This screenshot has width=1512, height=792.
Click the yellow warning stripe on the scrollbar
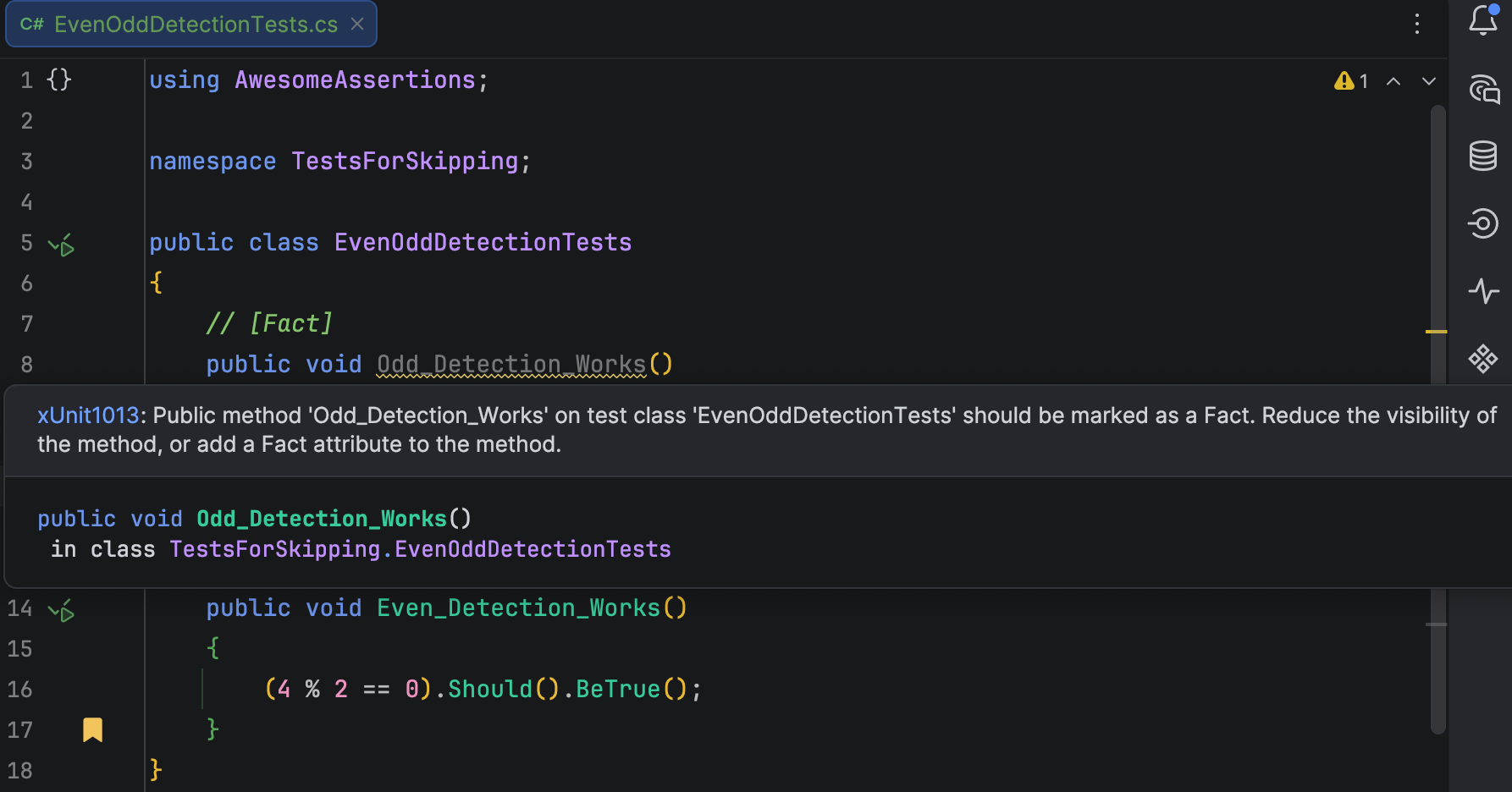tap(1436, 332)
